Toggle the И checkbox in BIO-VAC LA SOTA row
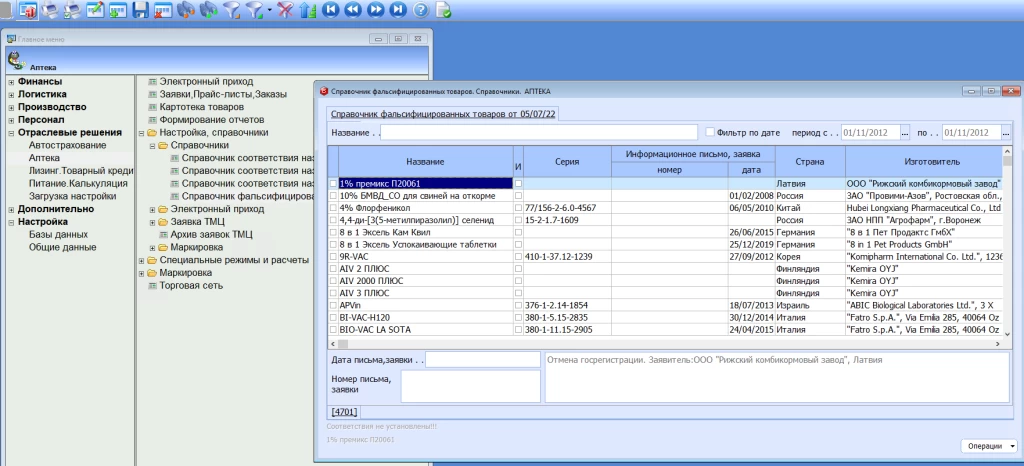The width and height of the screenshot is (1024, 466). (519, 330)
